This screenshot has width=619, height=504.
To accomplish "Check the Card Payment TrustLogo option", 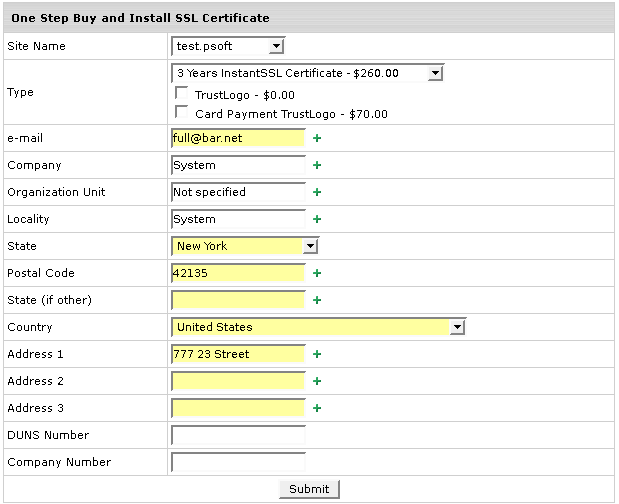I will tap(182, 113).
